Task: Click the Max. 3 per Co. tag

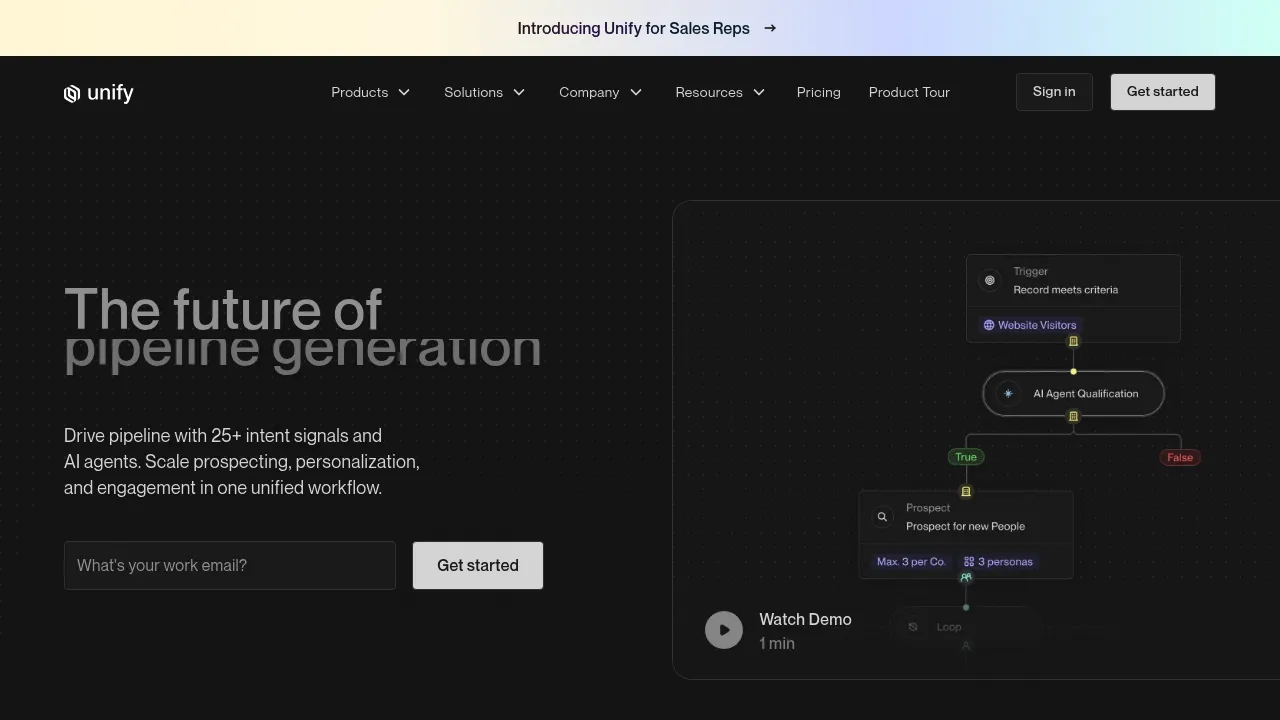Action: (911, 562)
